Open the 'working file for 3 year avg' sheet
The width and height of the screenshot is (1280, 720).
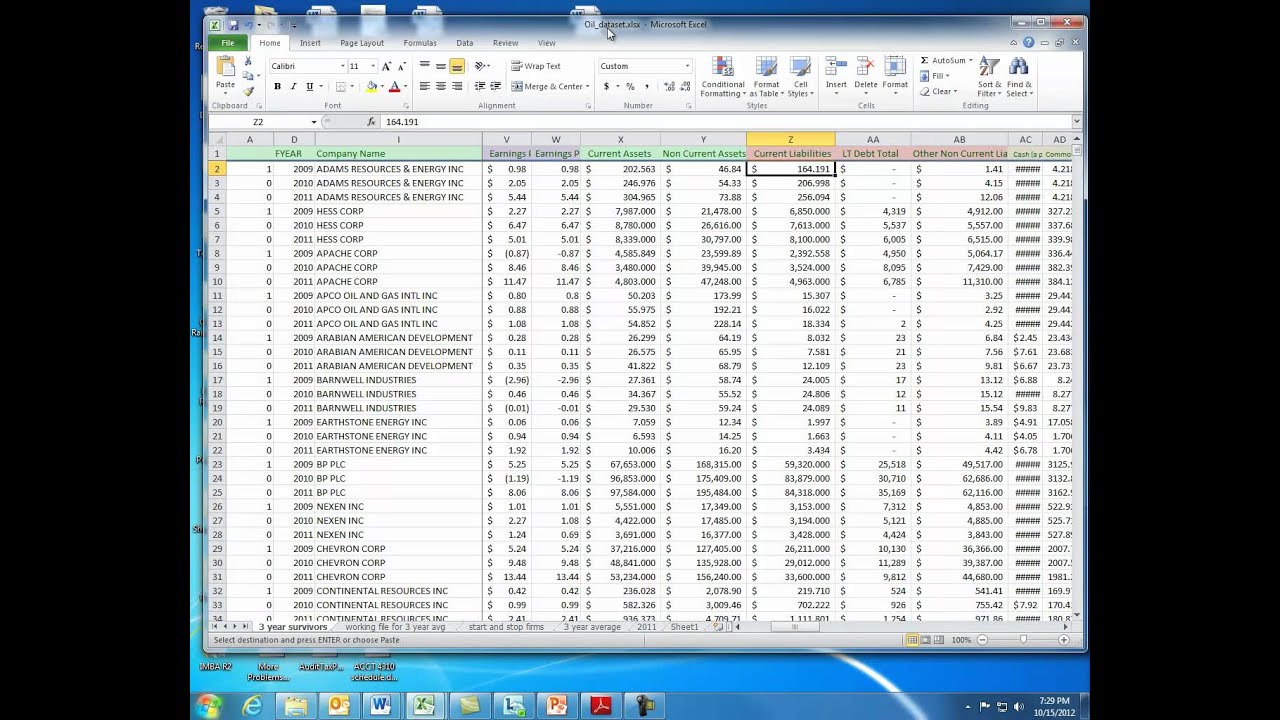(395, 627)
